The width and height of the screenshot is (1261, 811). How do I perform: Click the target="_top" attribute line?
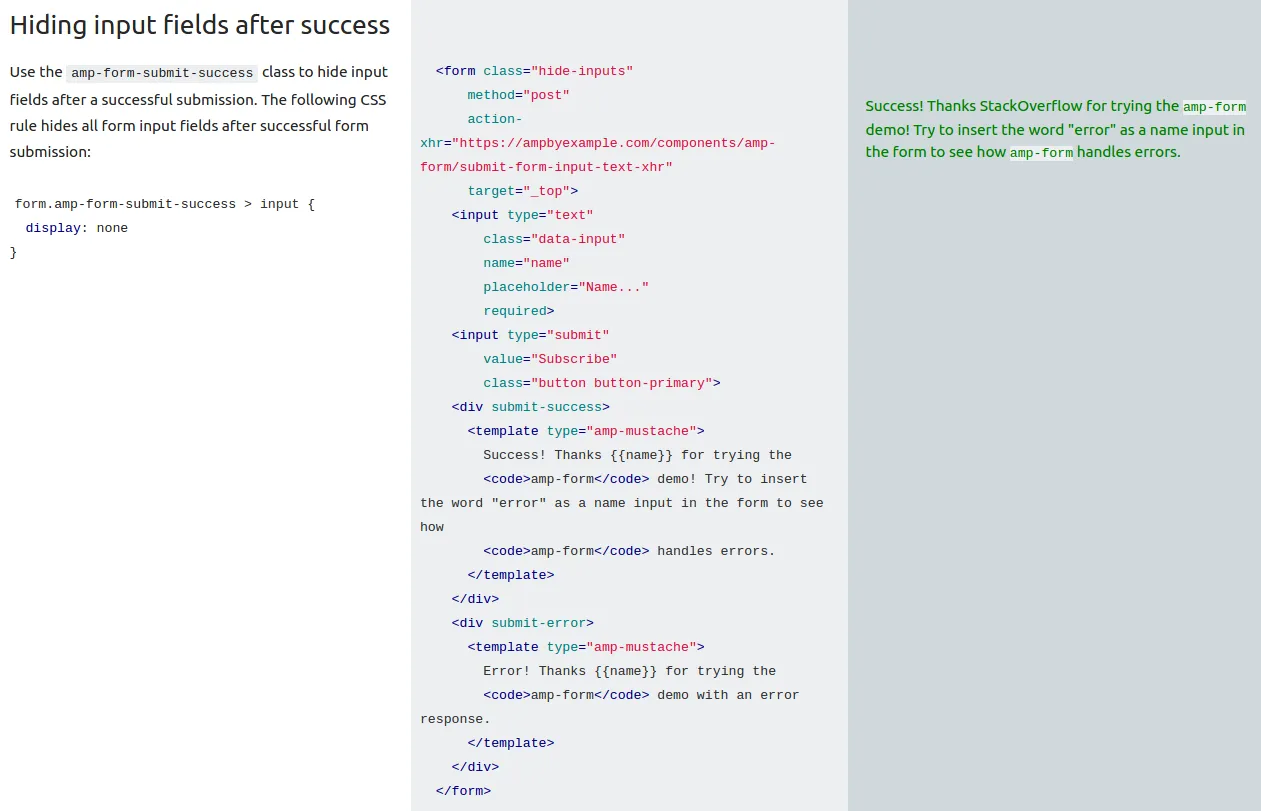(522, 191)
